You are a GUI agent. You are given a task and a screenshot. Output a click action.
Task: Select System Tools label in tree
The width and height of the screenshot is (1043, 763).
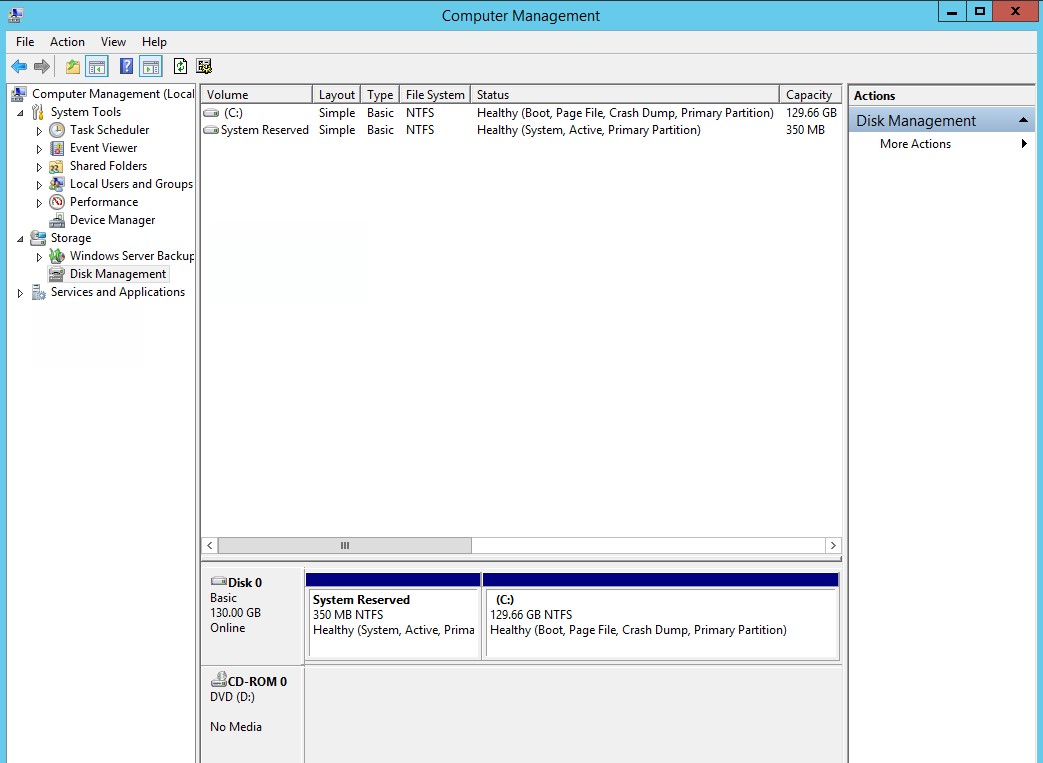(x=86, y=112)
